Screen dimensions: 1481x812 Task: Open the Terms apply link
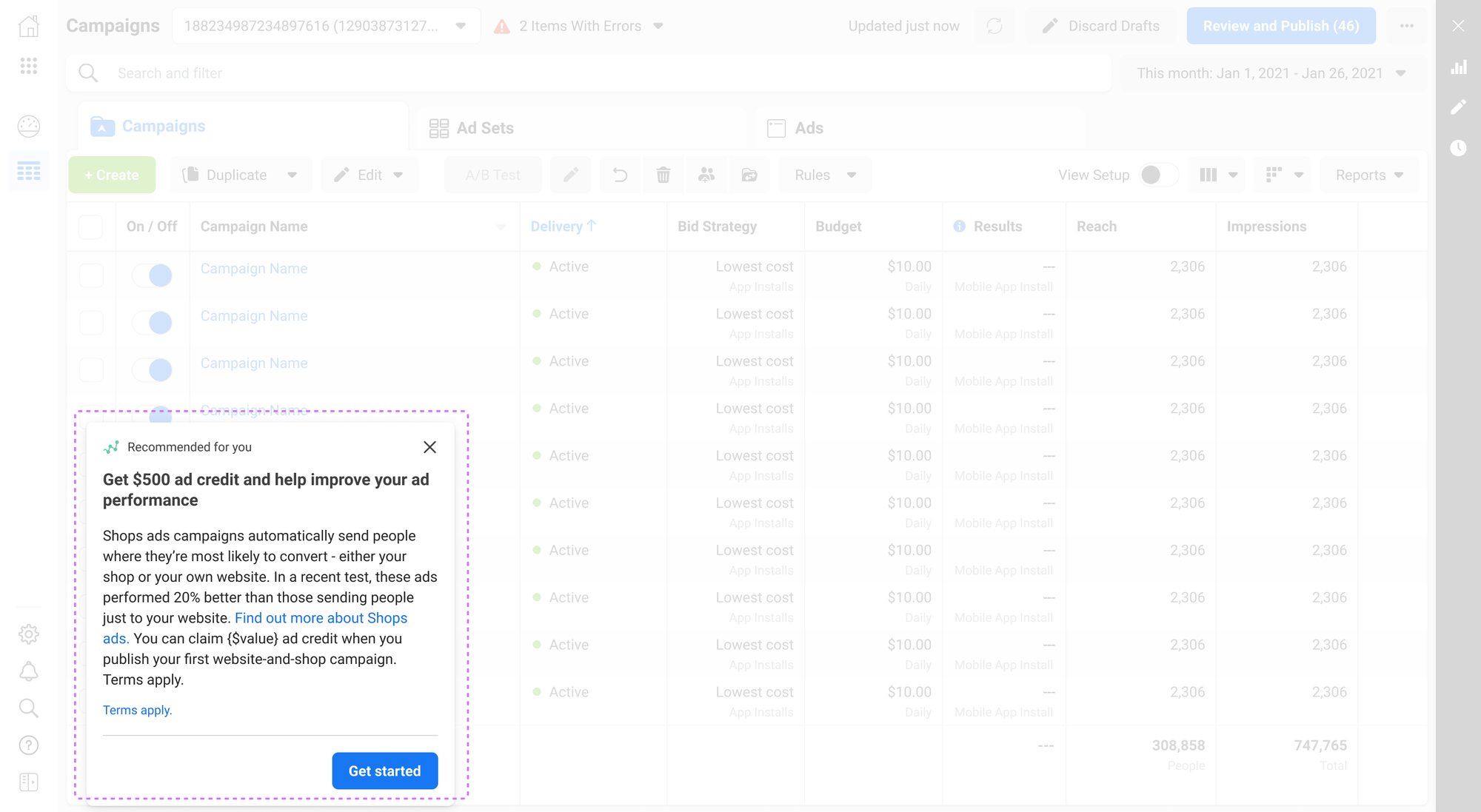pos(138,710)
